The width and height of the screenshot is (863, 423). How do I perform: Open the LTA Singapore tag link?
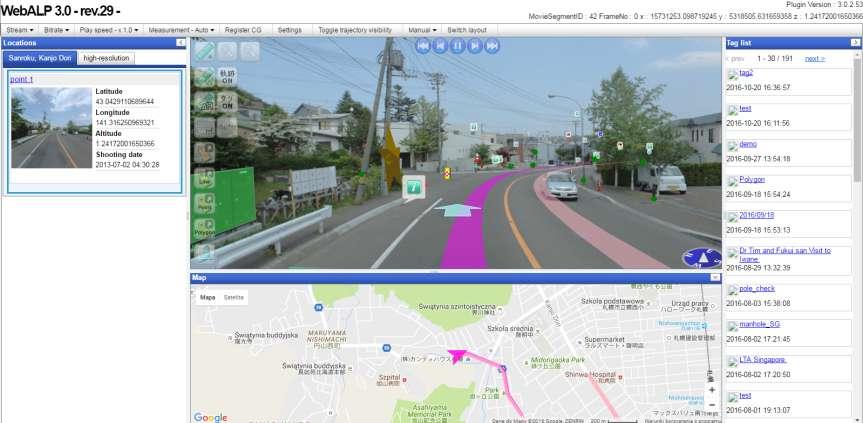coord(763,360)
